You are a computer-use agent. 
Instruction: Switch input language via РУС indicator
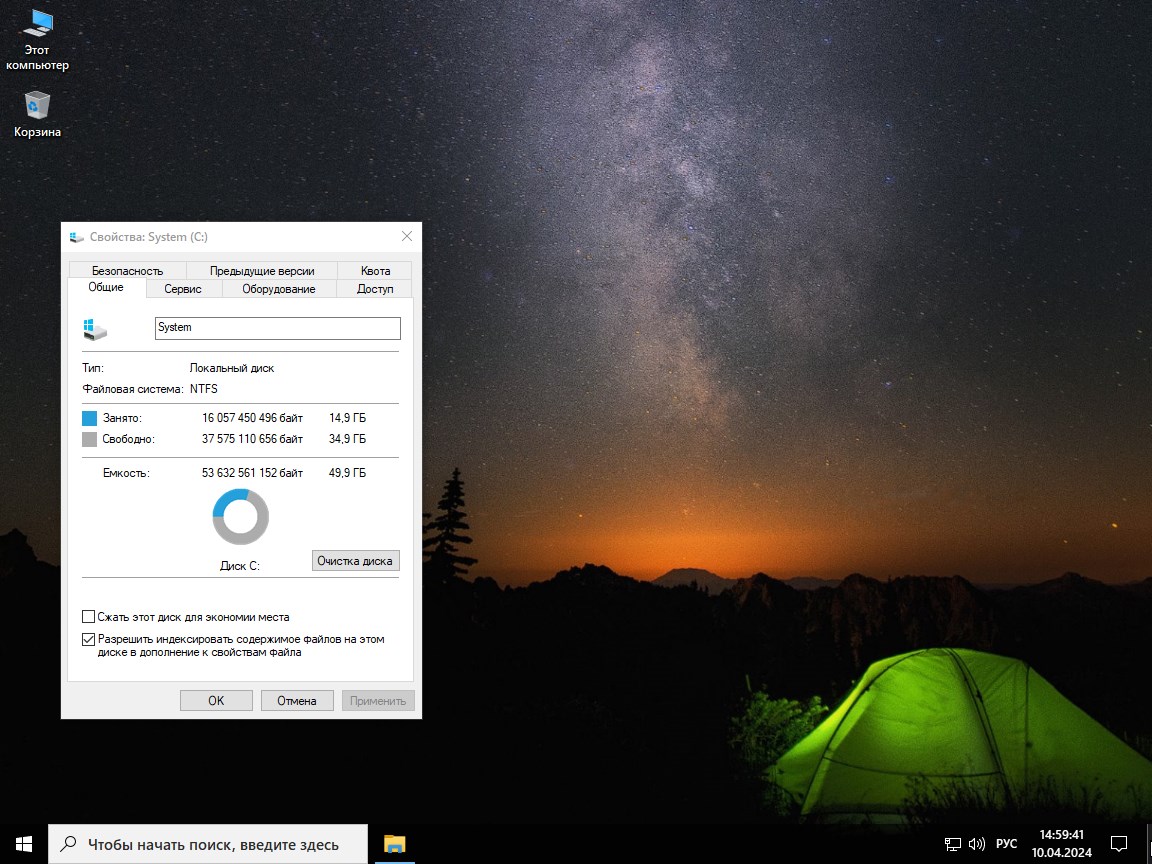click(1007, 843)
